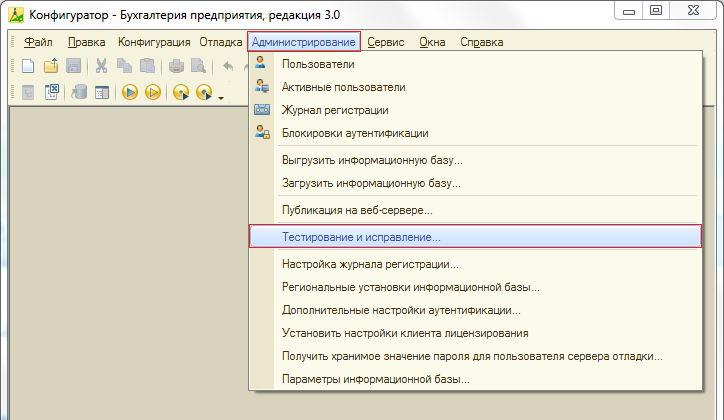The image size is (724, 420).
Task: Click the Open file folder icon
Action: point(51,66)
